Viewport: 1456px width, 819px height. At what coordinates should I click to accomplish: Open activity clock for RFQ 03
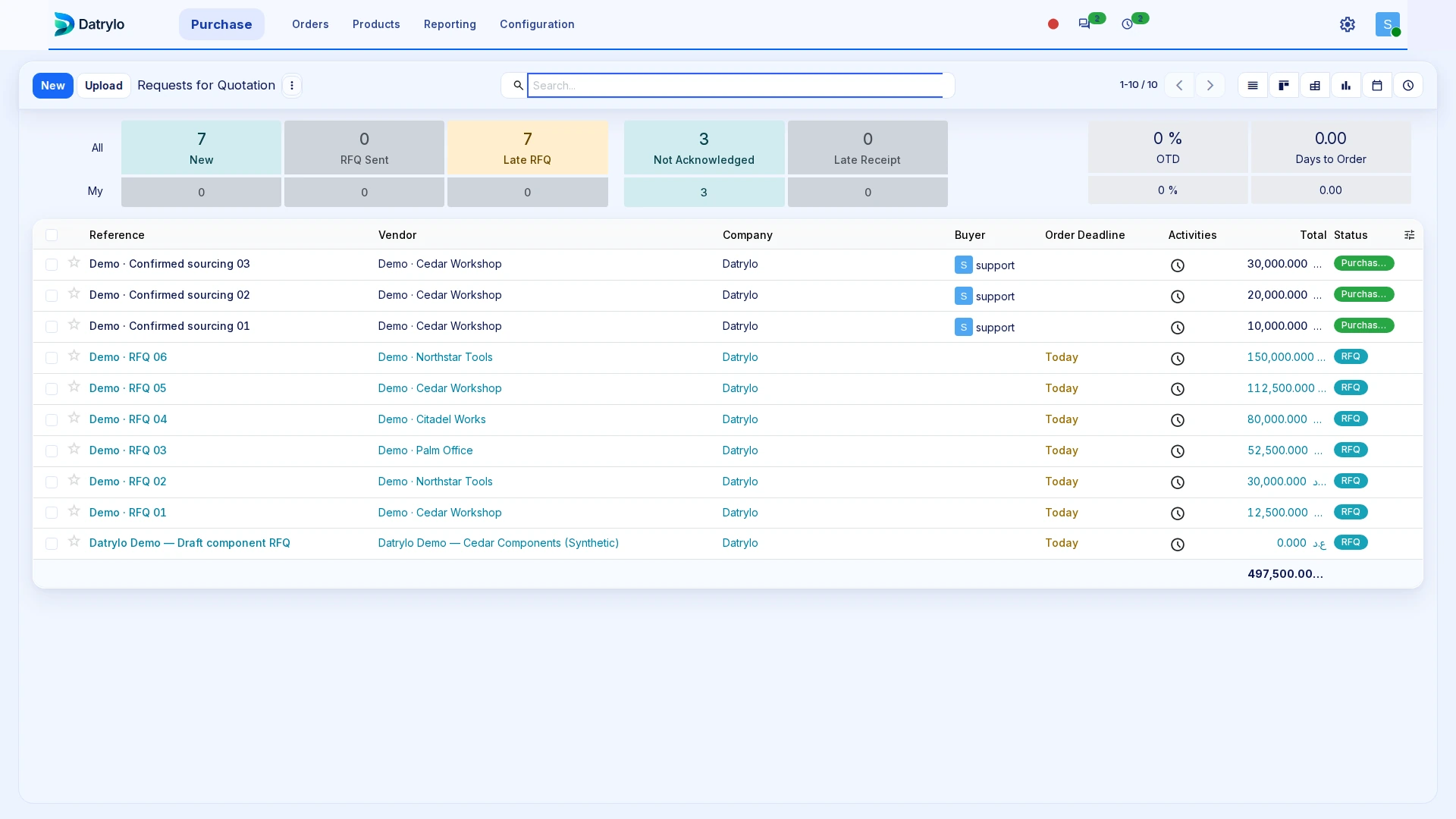[1178, 451]
